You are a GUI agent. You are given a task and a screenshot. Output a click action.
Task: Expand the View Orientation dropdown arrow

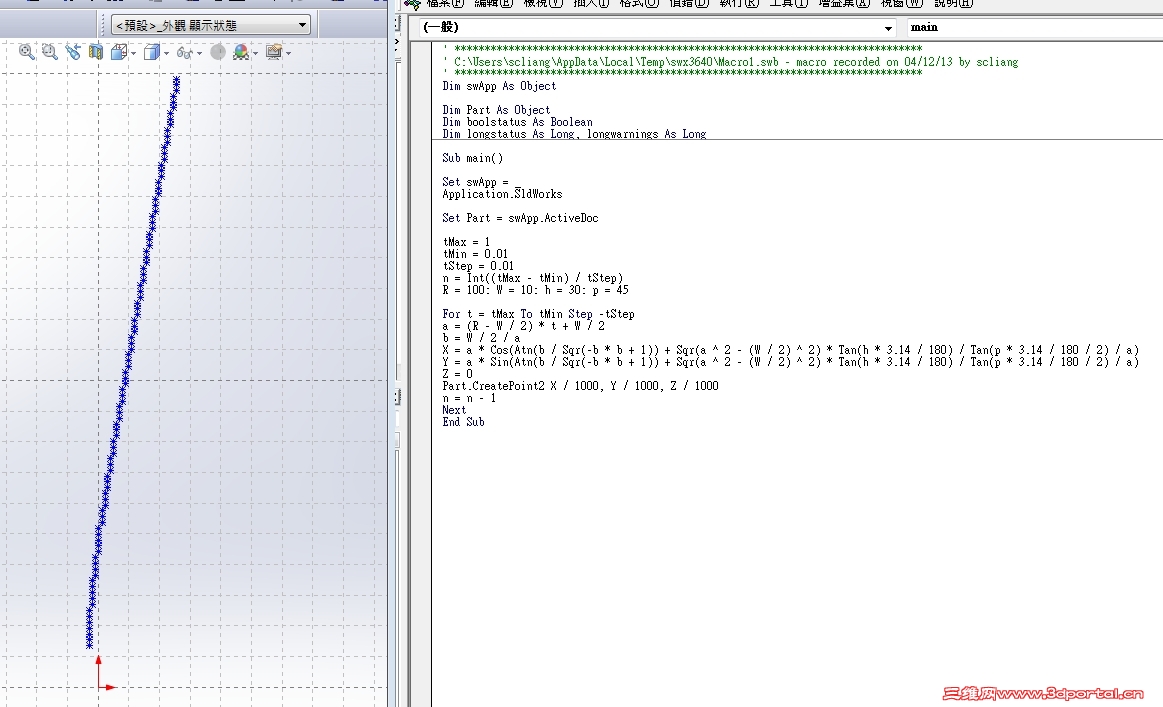pos(134,52)
